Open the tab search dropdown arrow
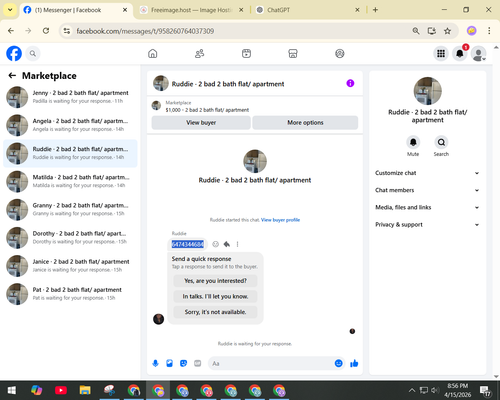 pos(10,10)
